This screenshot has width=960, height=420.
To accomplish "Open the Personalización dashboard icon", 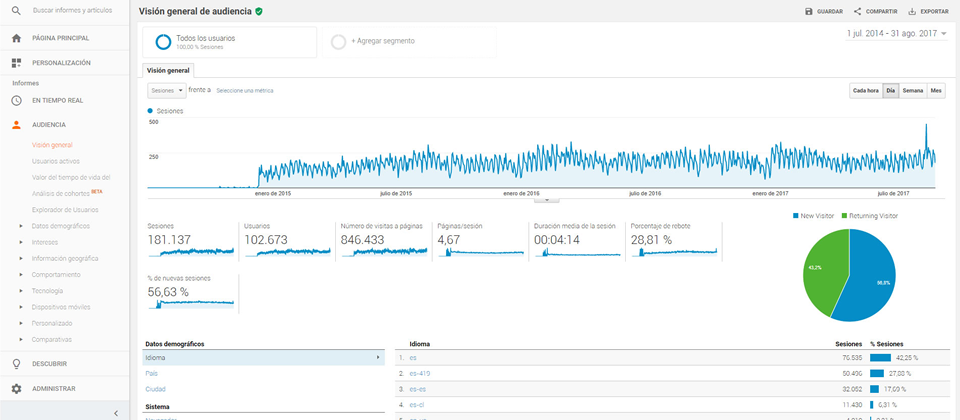I will [17, 63].
